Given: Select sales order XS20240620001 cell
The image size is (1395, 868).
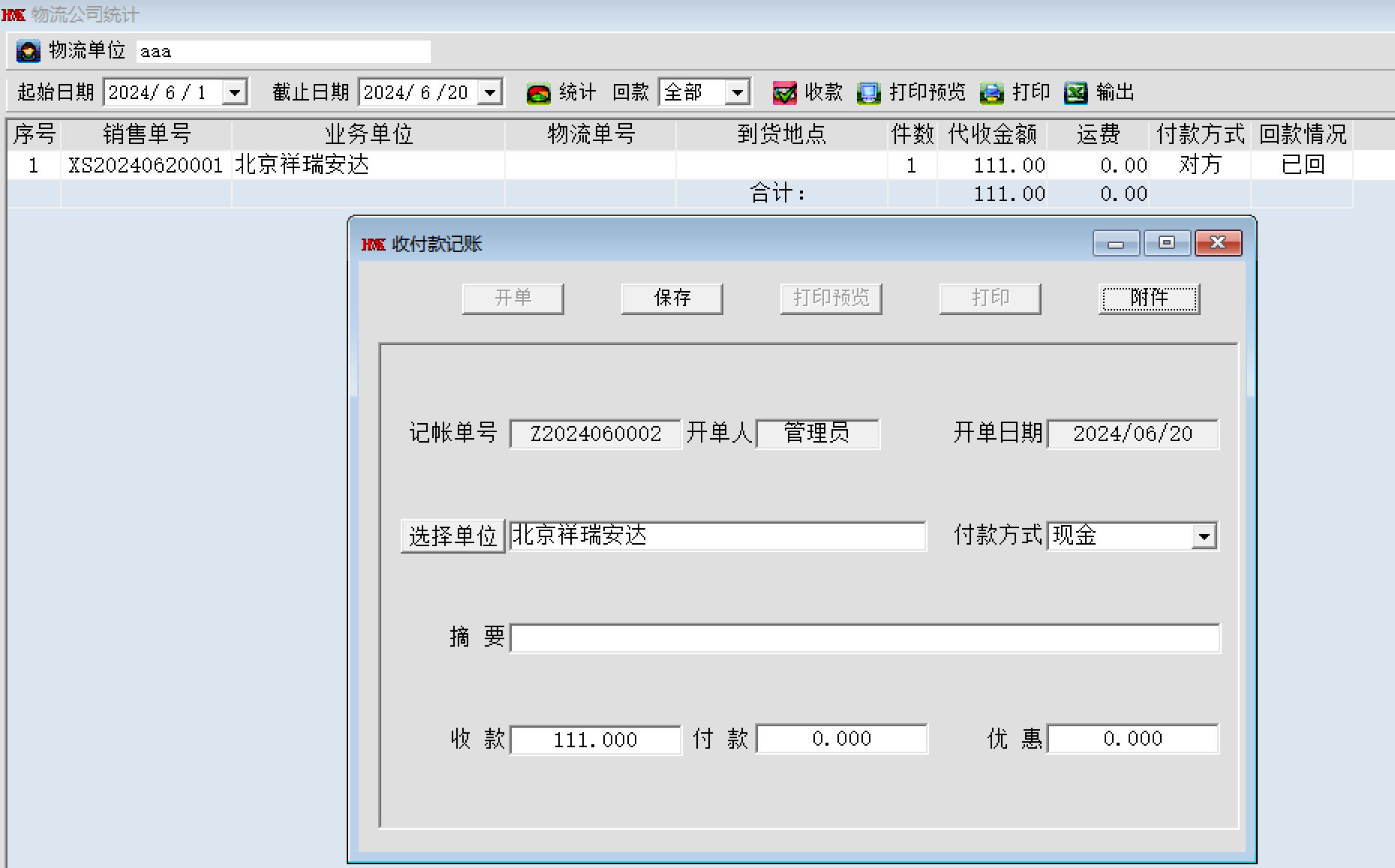Looking at the screenshot, I should pos(146,165).
